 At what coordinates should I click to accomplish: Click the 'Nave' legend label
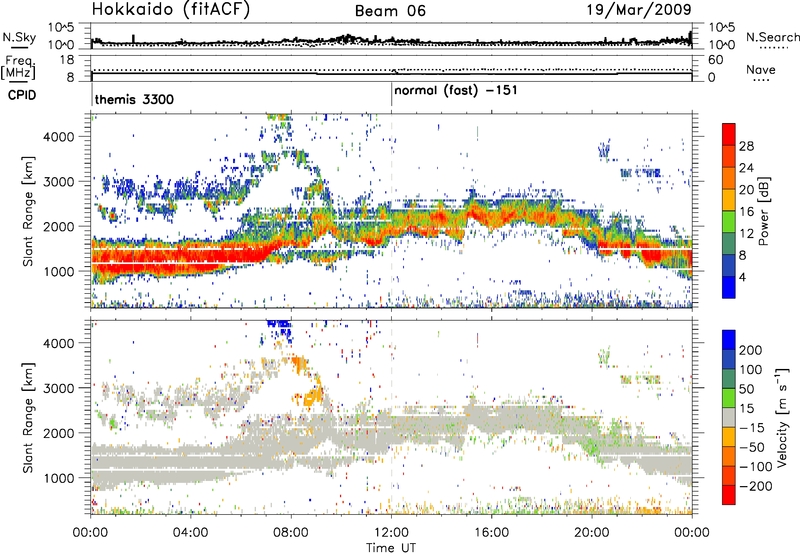pyautogui.click(x=760, y=69)
